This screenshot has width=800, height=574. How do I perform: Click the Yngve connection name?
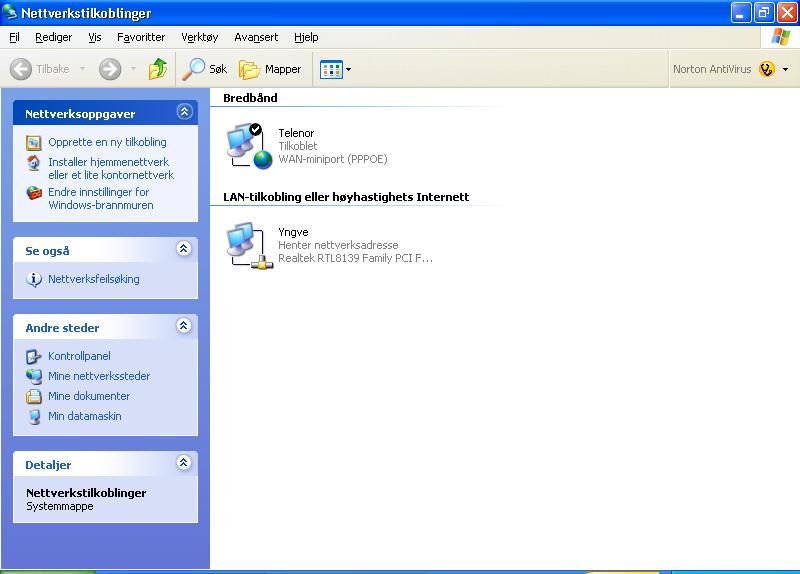[x=293, y=232]
